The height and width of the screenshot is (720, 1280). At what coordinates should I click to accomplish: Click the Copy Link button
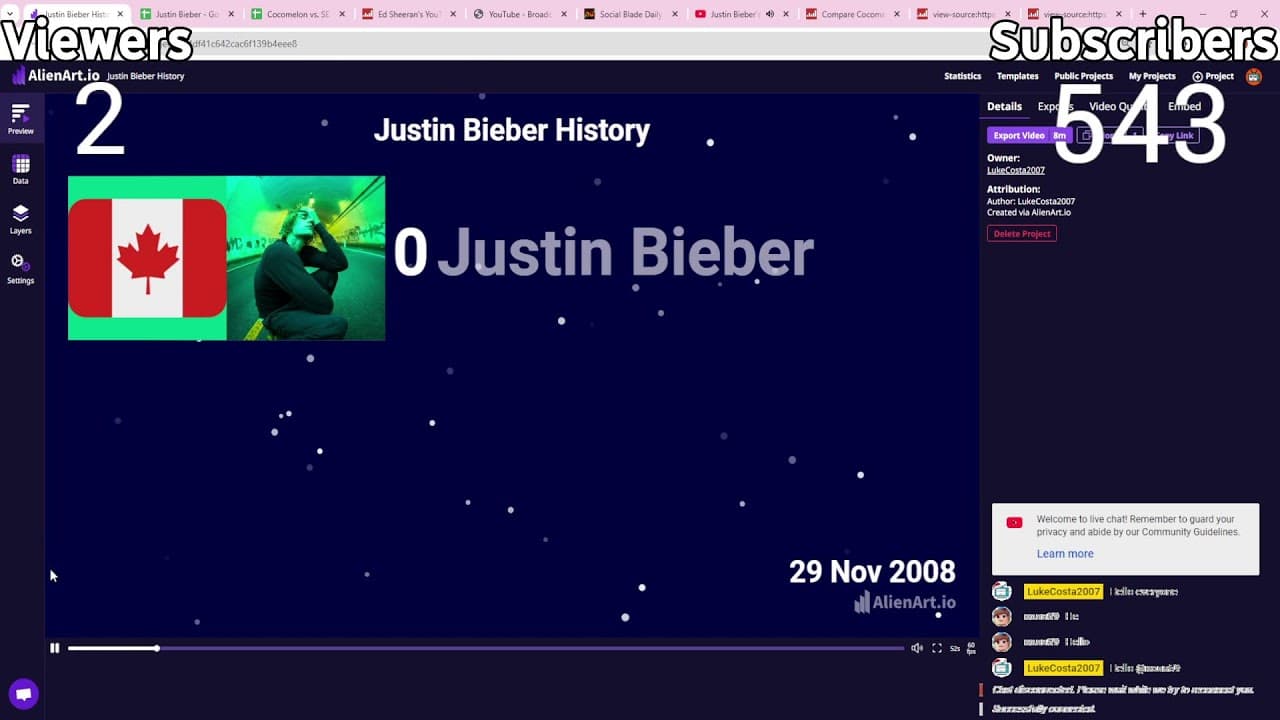click(1173, 135)
